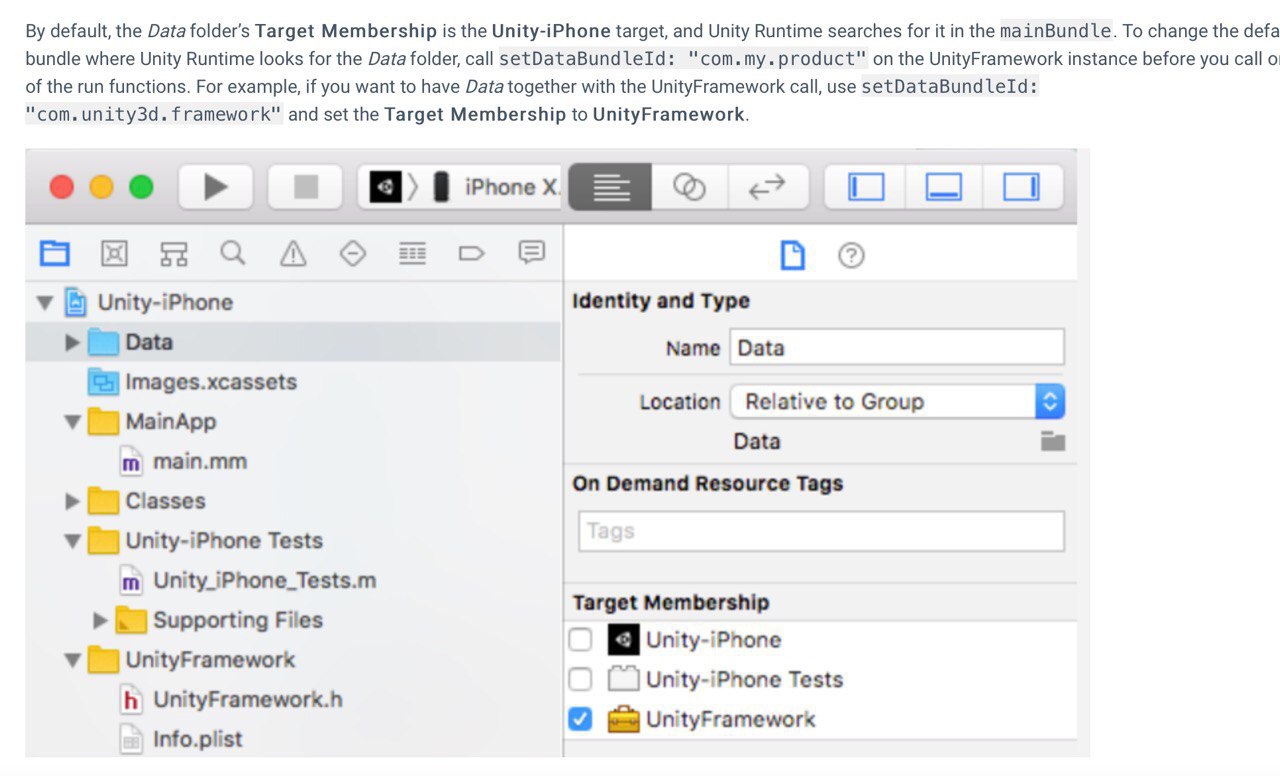Click the green zoom window button

[141, 187]
